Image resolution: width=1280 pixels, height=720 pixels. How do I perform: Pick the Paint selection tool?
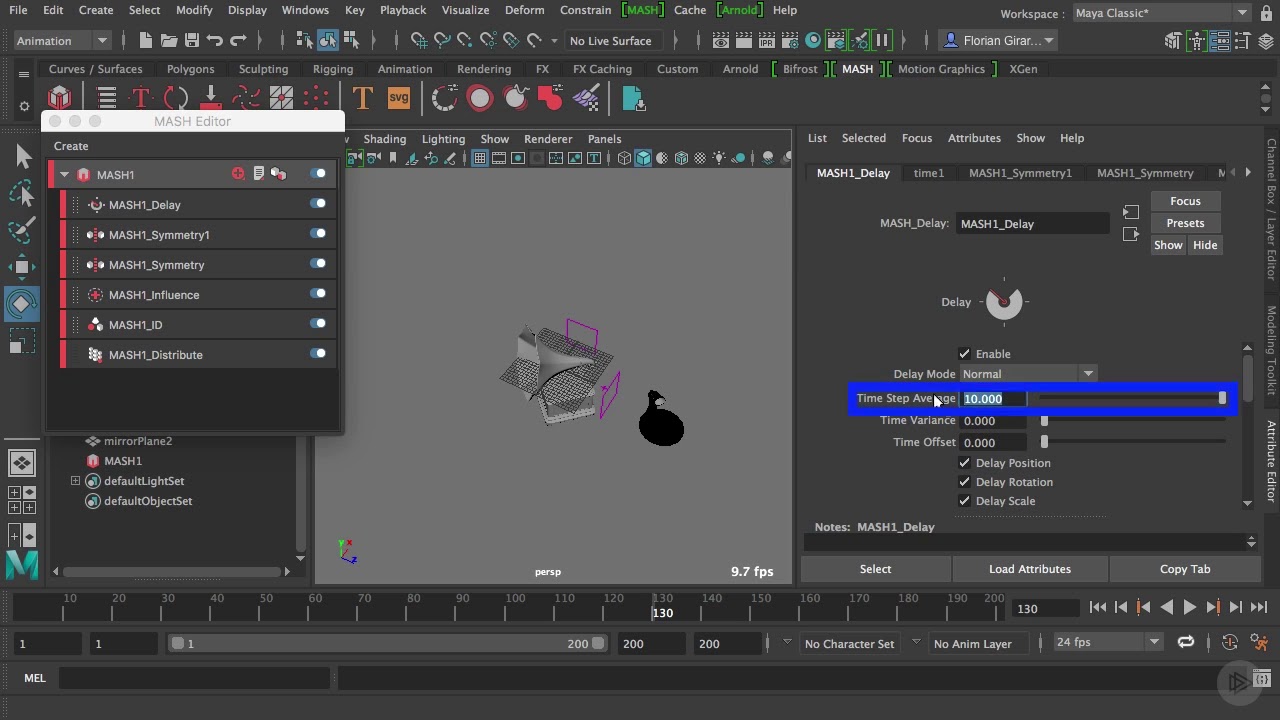pos(22,230)
